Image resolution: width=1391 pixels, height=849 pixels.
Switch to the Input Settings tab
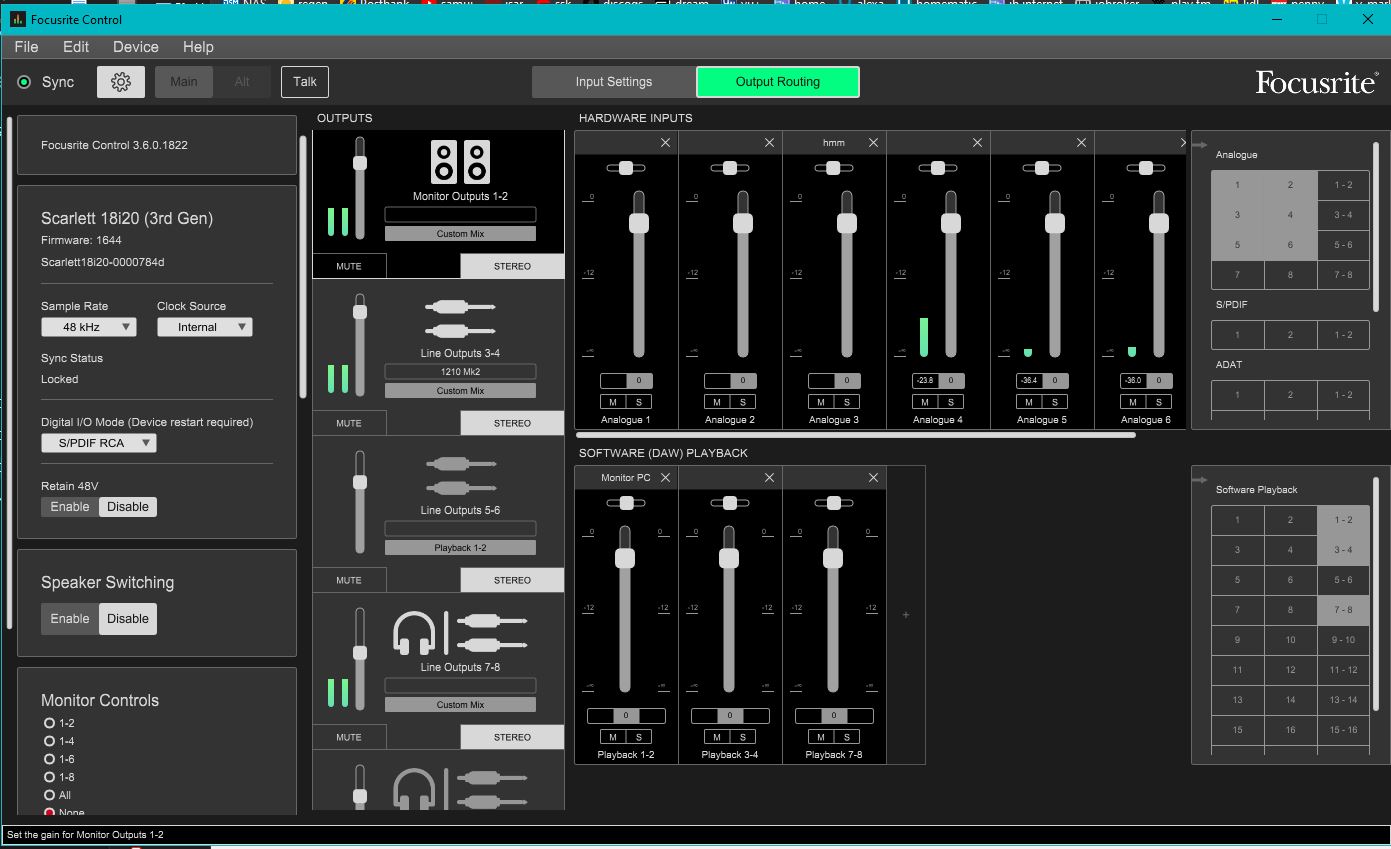pyautogui.click(x=614, y=82)
